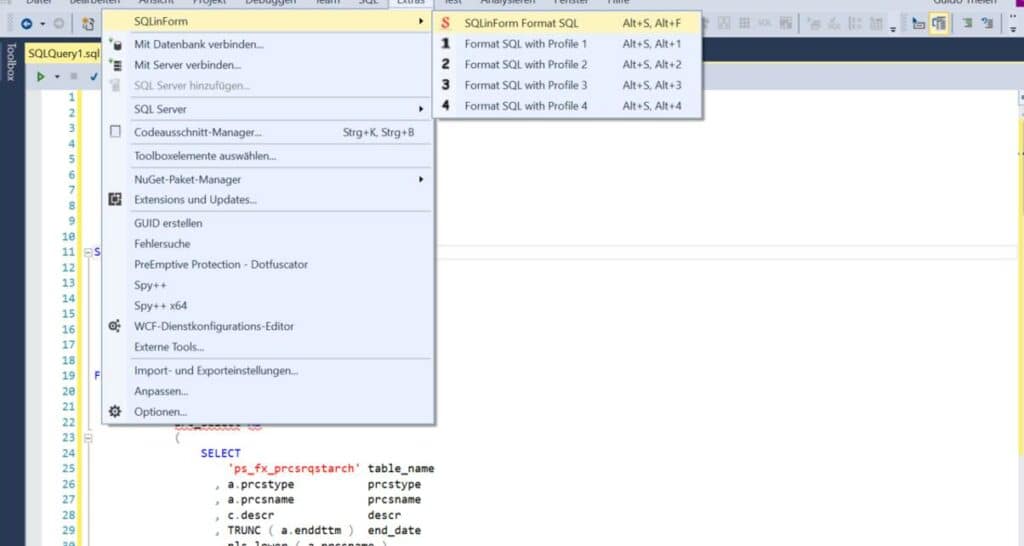Click the navigate backward arrow icon
1024x546 pixels.
click(x=27, y=24)
